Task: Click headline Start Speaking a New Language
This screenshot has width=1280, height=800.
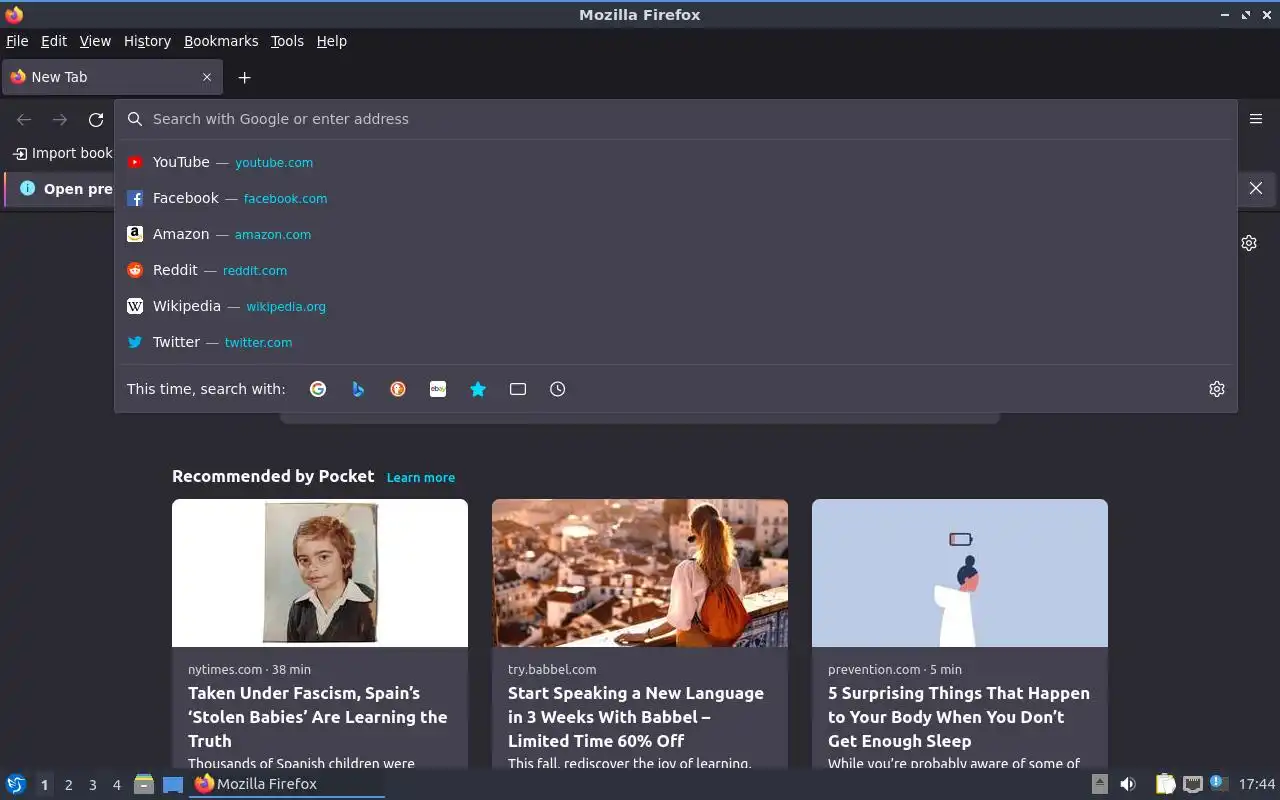Action: (x=636, y=717)
